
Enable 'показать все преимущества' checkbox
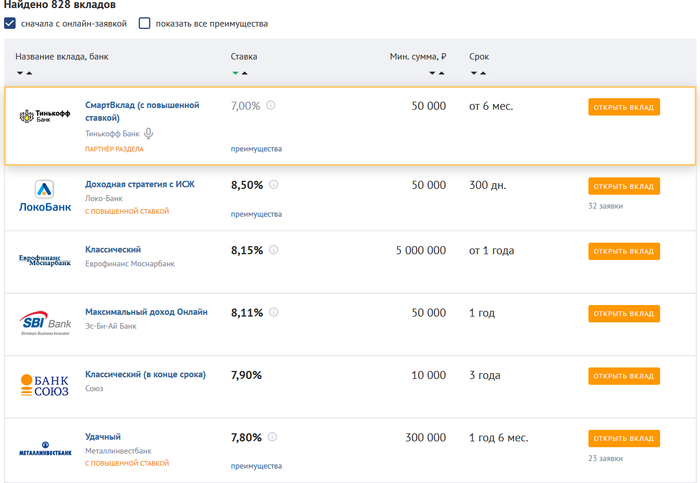144,23
